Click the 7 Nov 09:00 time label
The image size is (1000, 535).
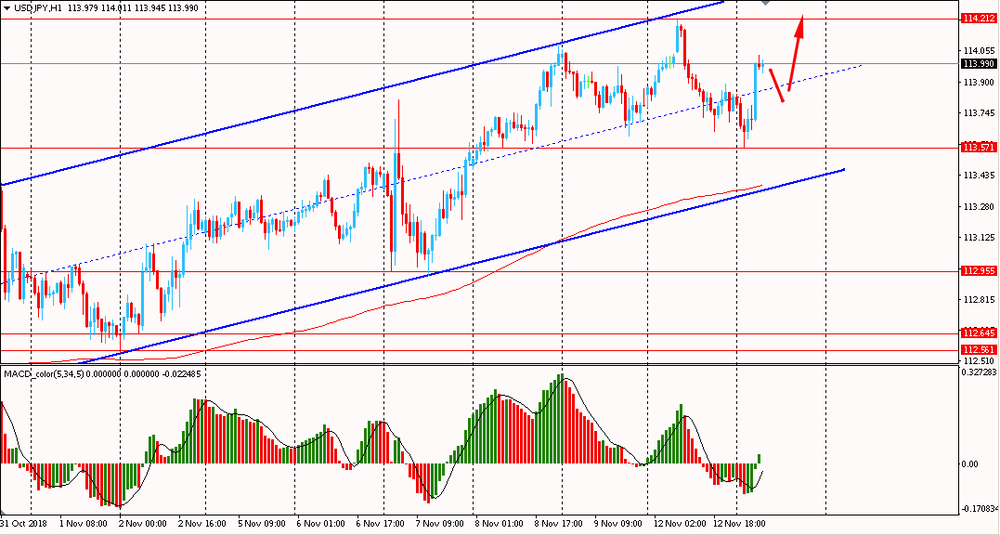click(x=439, y=523)
